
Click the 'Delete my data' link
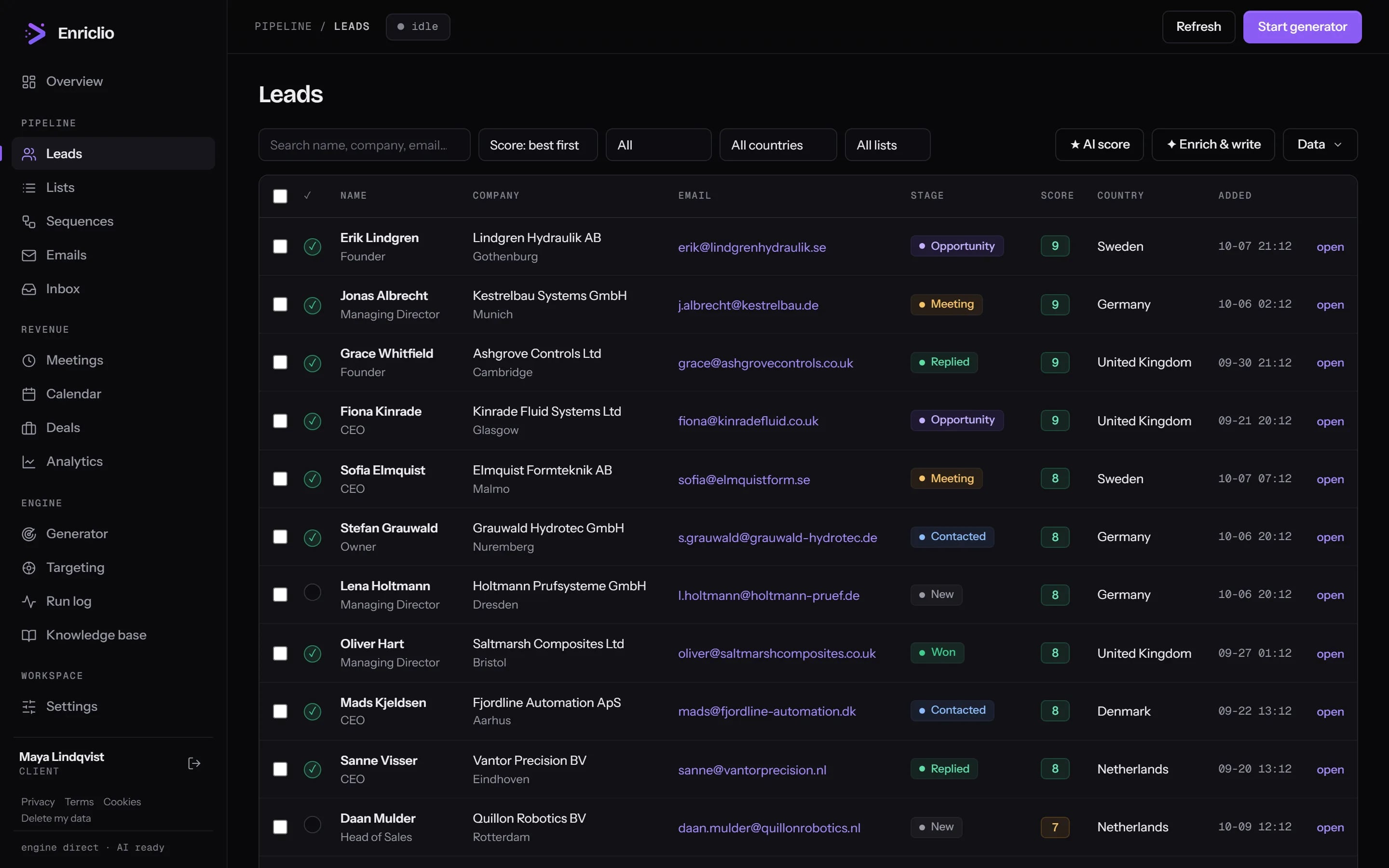pyautogui.click(x=56, y=819)
